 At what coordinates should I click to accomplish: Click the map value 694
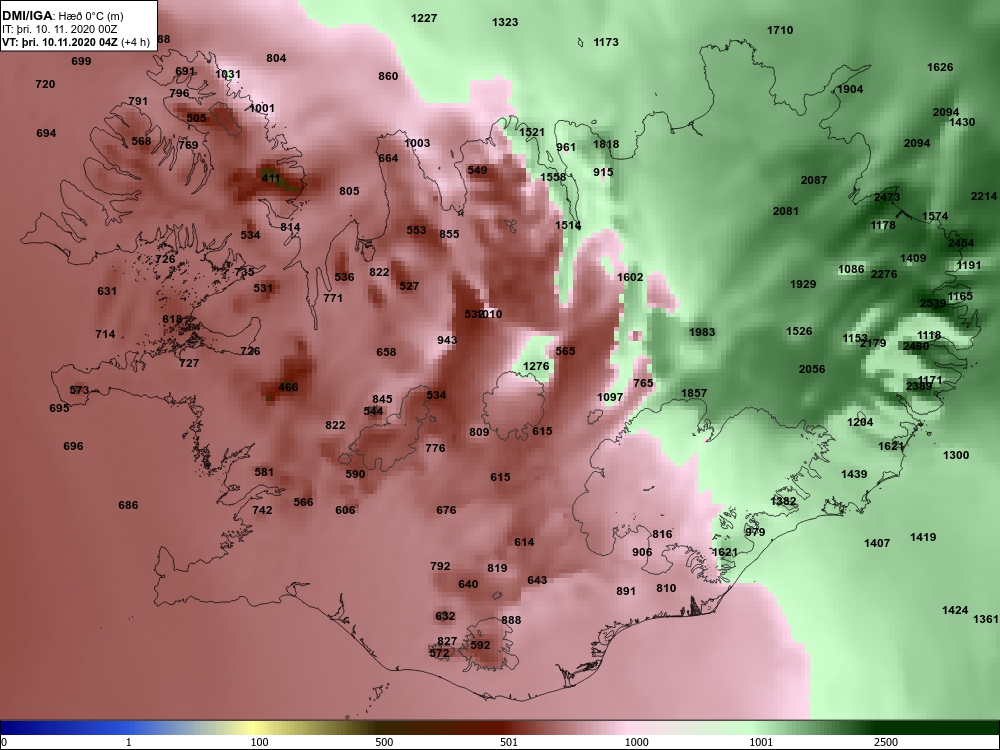point(46,133)
